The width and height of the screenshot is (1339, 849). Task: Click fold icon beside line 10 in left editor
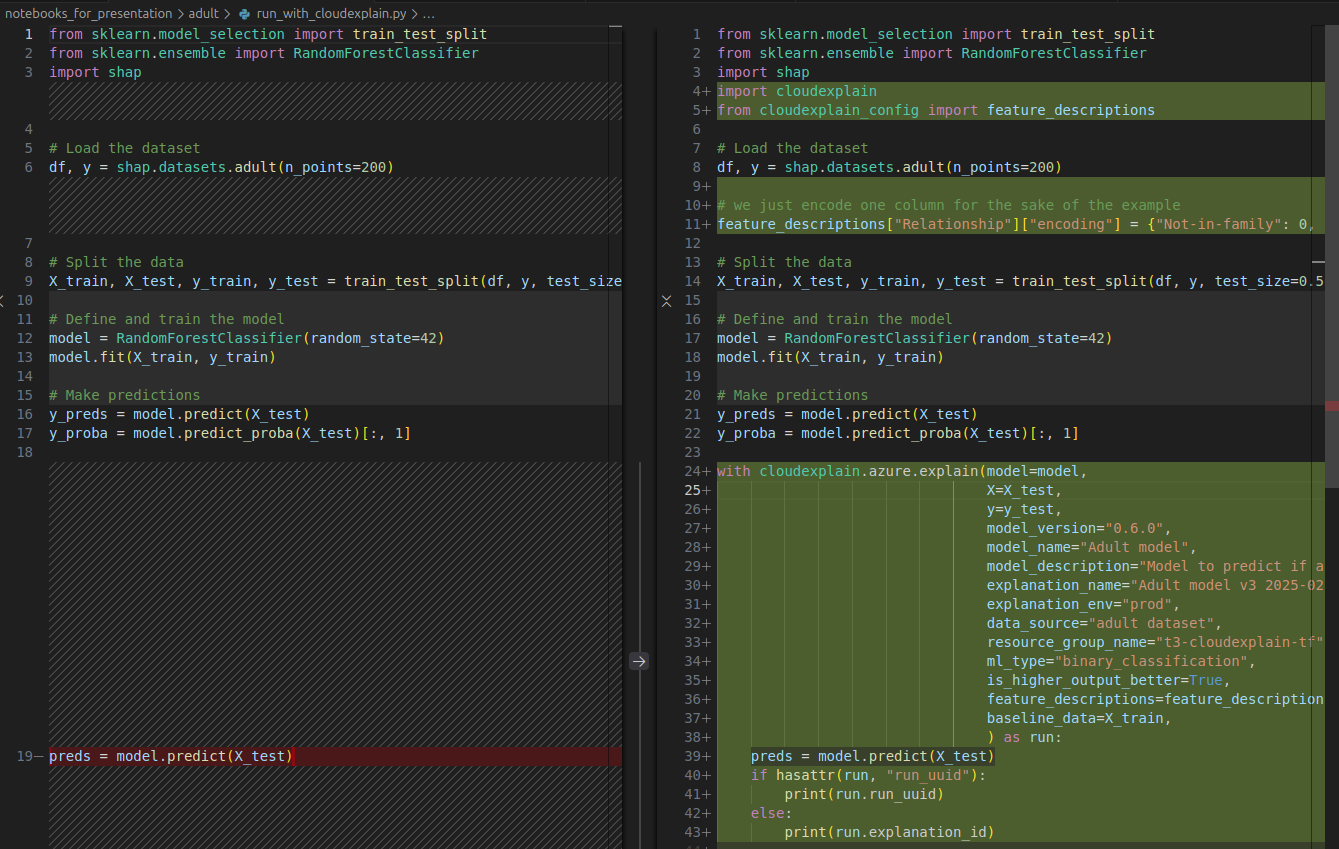pyautogui.click(x=3, y=300)
